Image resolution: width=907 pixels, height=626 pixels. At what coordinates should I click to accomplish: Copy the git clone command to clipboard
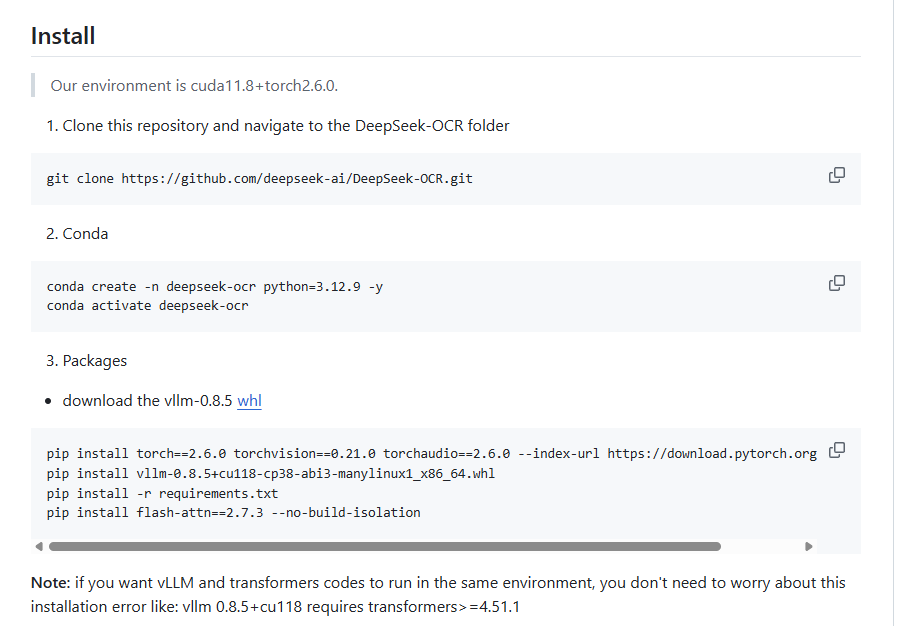coord(836,174)
